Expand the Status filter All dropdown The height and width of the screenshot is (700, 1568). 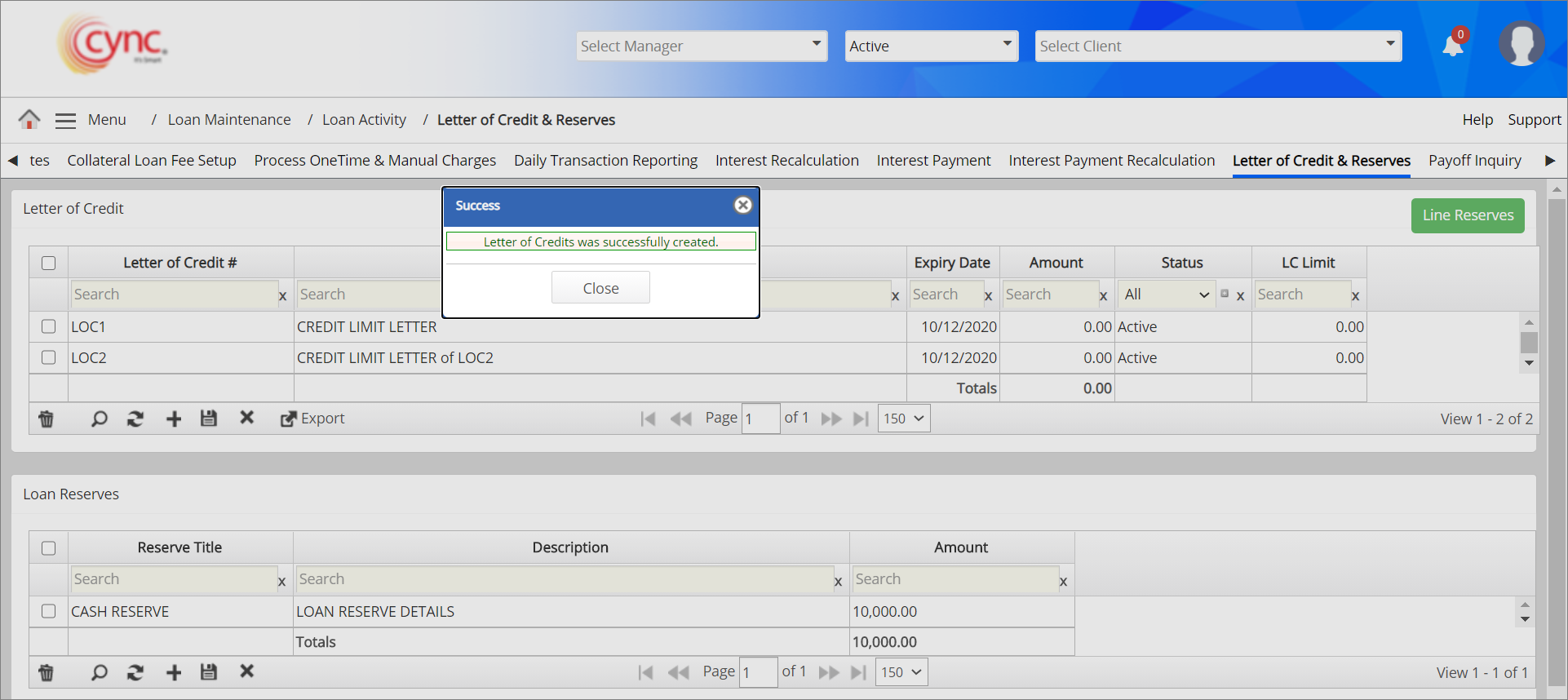click(1166, 295)
